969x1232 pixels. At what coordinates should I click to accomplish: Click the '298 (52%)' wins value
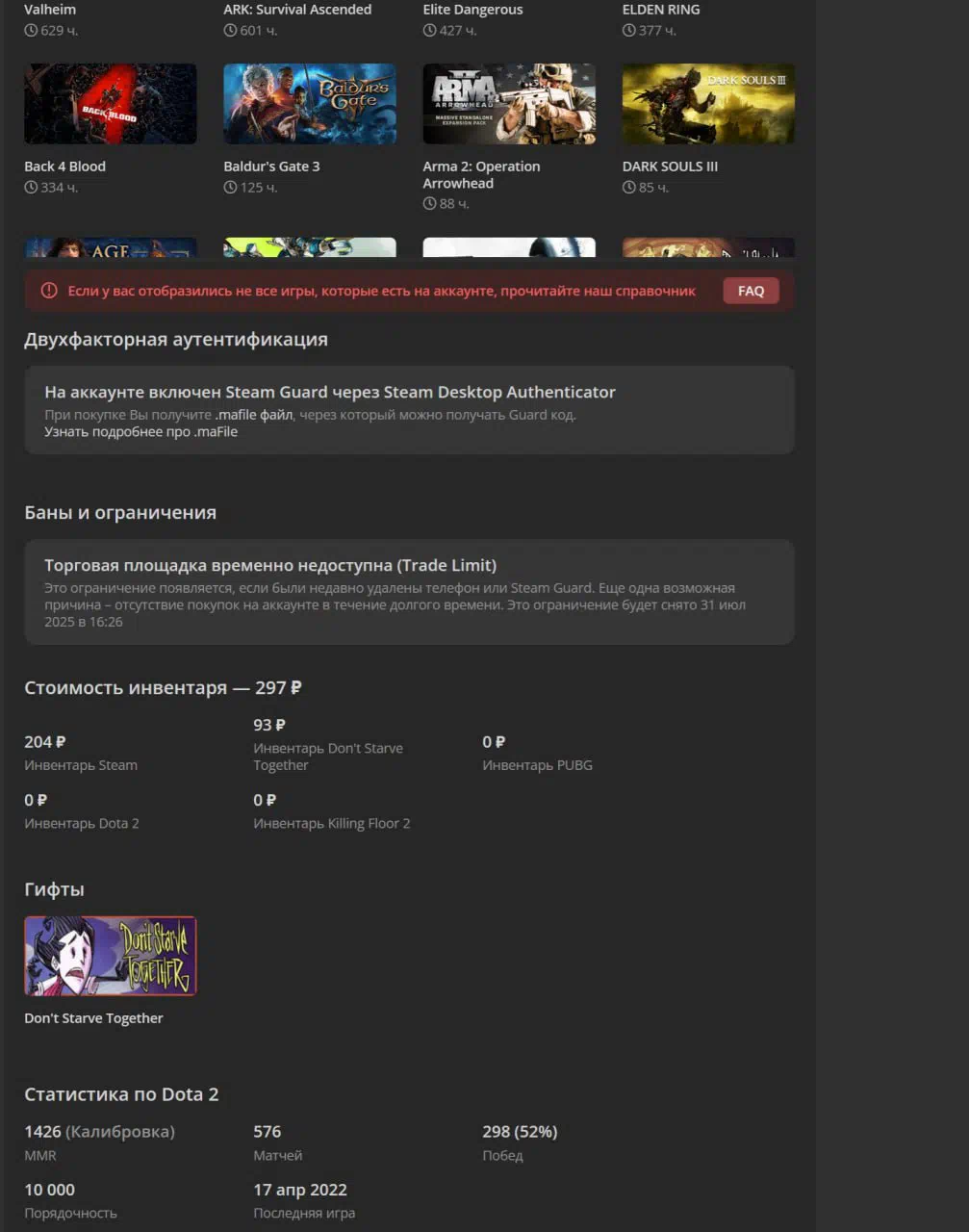pyautogui.click(x=520, y=1132)
